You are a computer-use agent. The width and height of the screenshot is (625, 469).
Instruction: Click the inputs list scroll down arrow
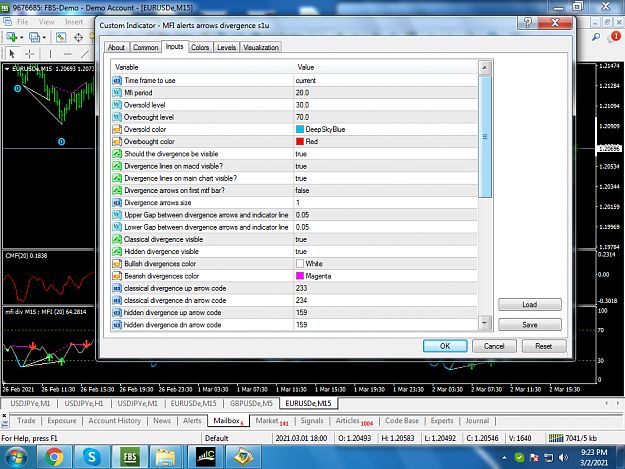[484, 323]
